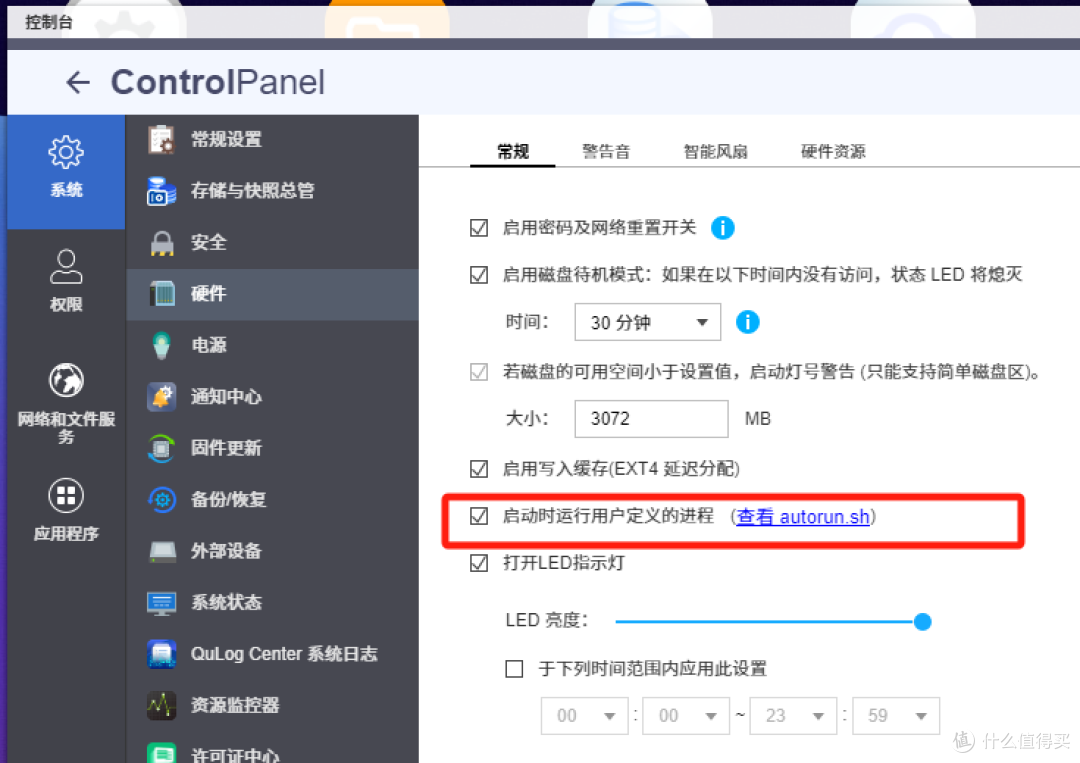Toggle 启用写入缓存 EXT4 checkbox
Viewport: 1080px width, 763px height.
[479, 469]
